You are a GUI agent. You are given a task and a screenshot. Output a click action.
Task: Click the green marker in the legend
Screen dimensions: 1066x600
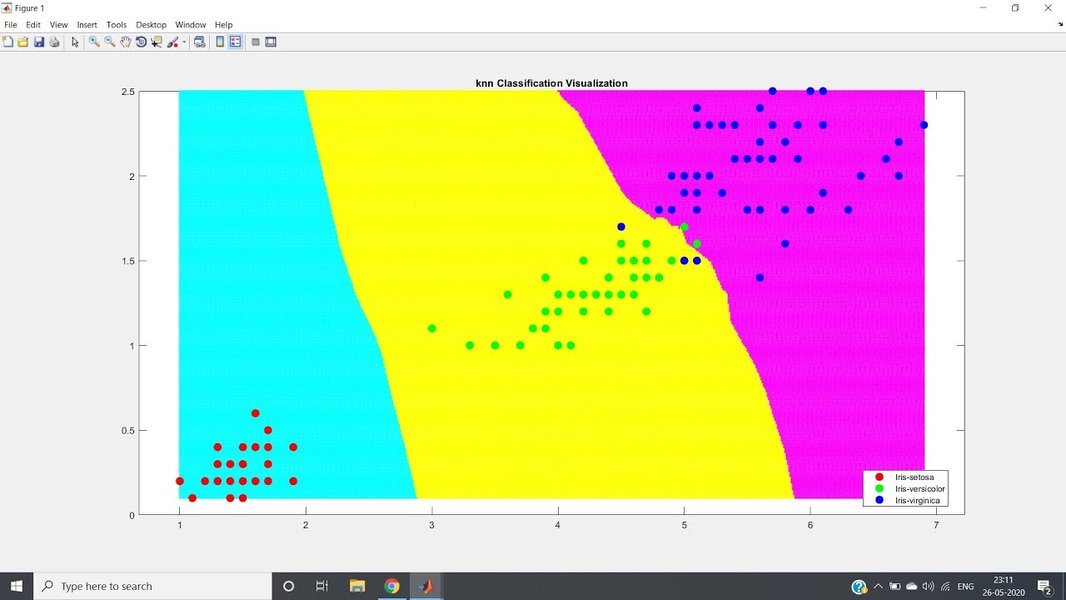(x=879, y=489)
